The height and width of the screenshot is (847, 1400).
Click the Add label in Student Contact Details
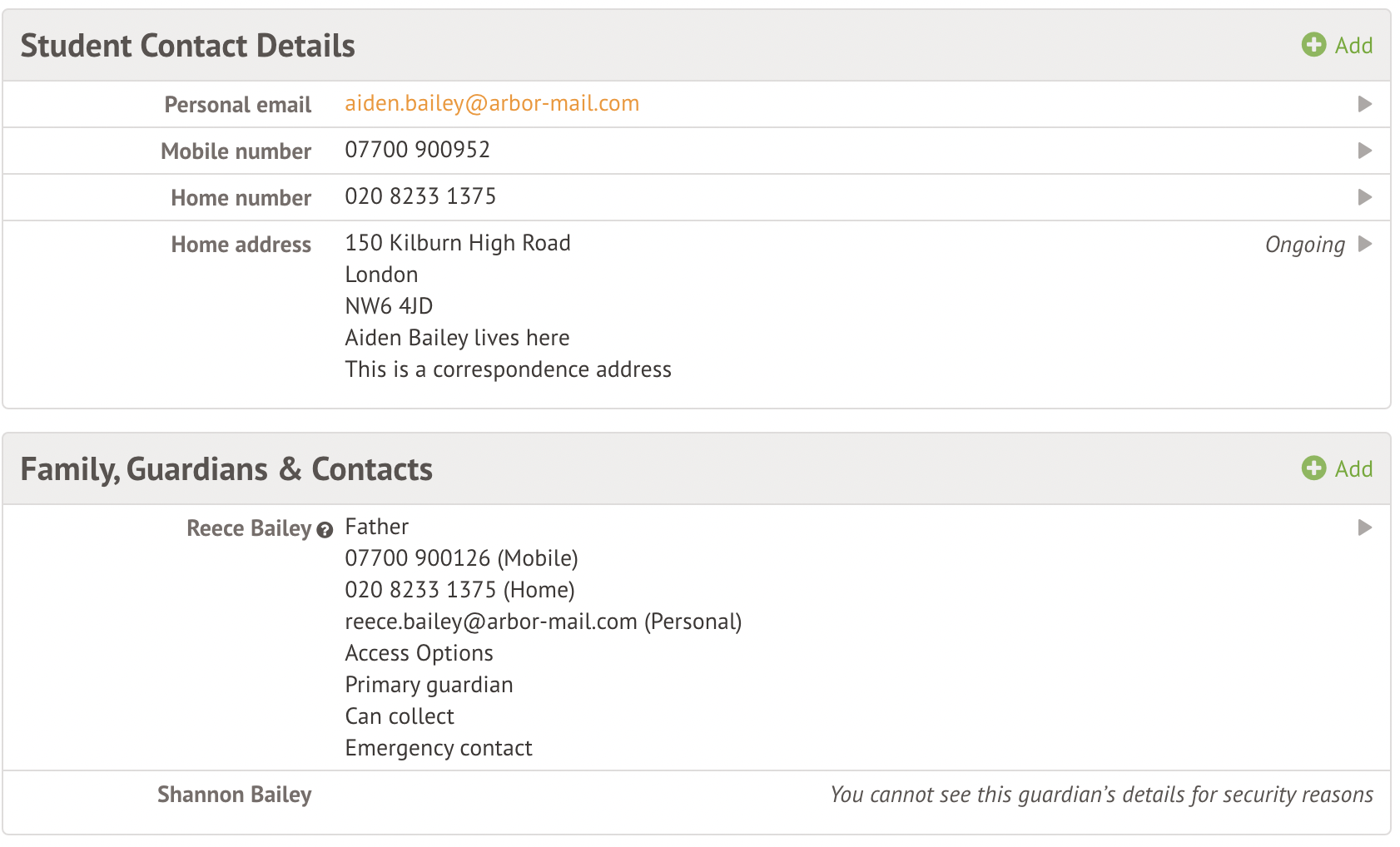[1353, 46]
